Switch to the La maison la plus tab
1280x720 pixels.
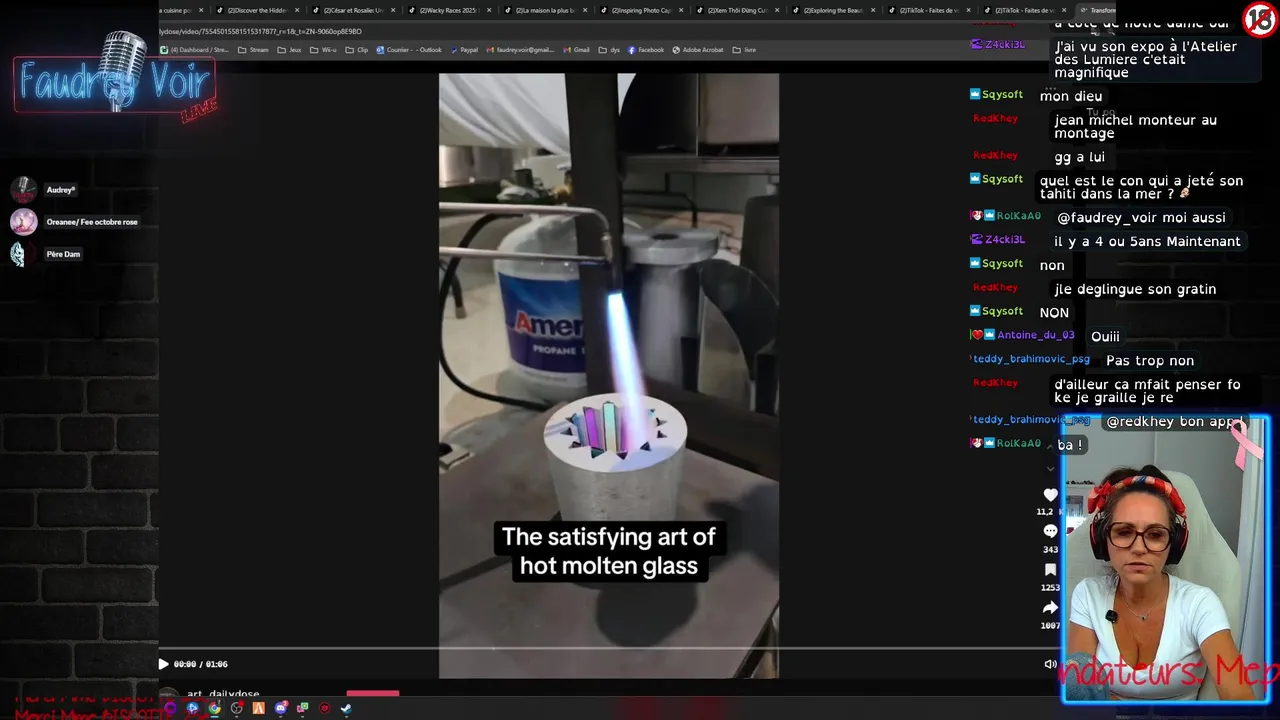(545, 10)
